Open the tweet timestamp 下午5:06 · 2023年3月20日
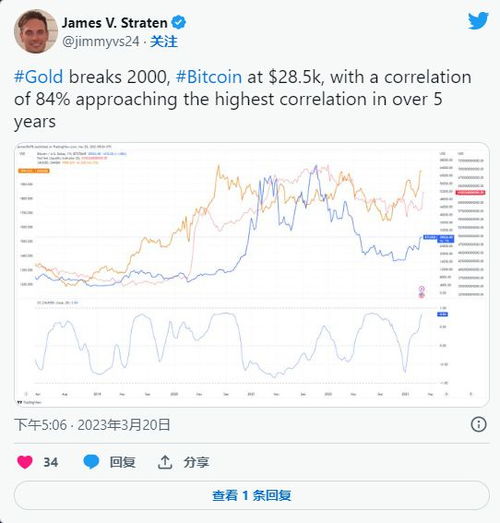Image resolution: width=500 pixels, height=523 pixels. click(x=92, y=425)
